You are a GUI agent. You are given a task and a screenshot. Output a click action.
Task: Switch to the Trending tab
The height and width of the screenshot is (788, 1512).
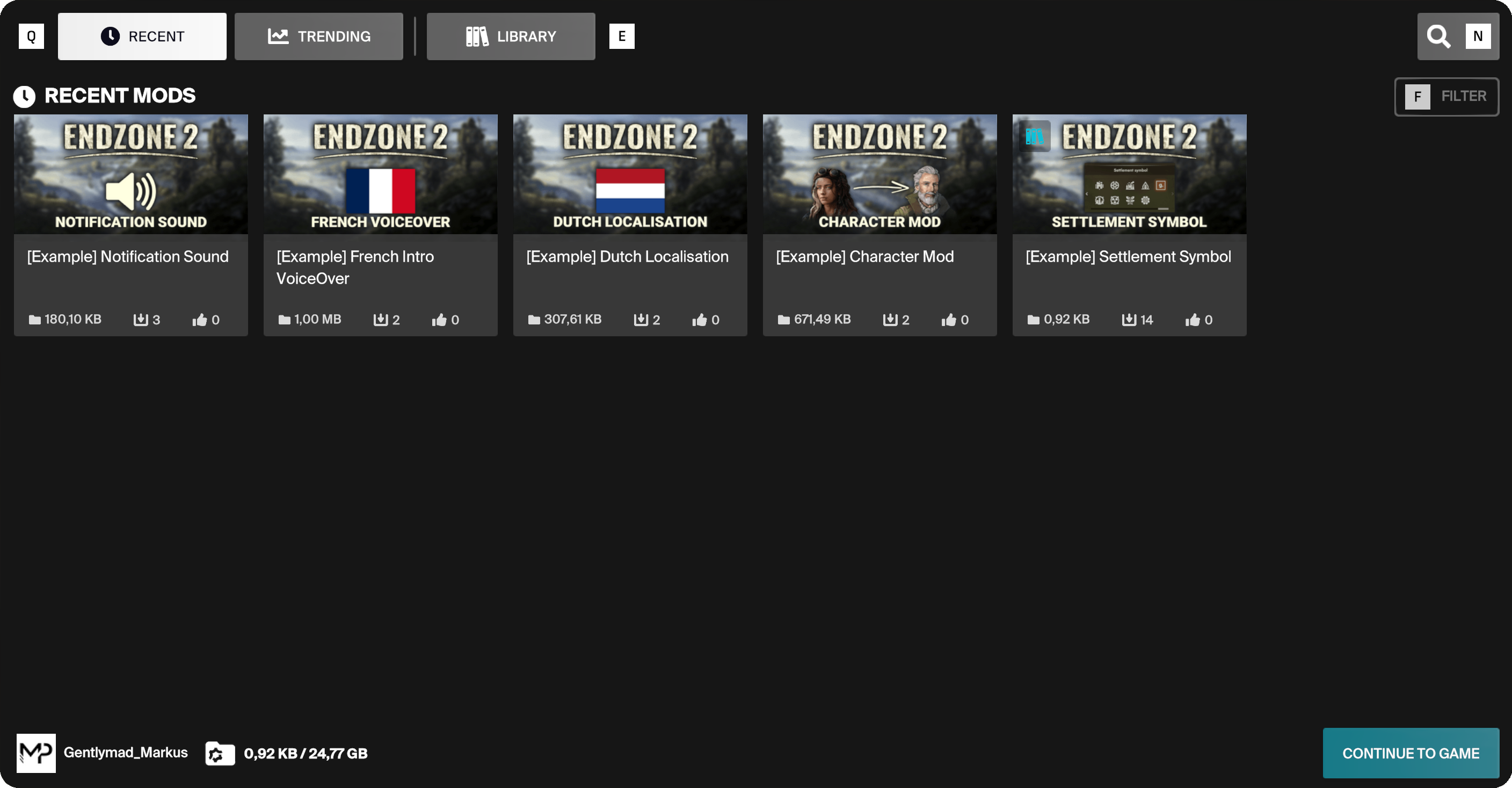[x=319, y=37]
